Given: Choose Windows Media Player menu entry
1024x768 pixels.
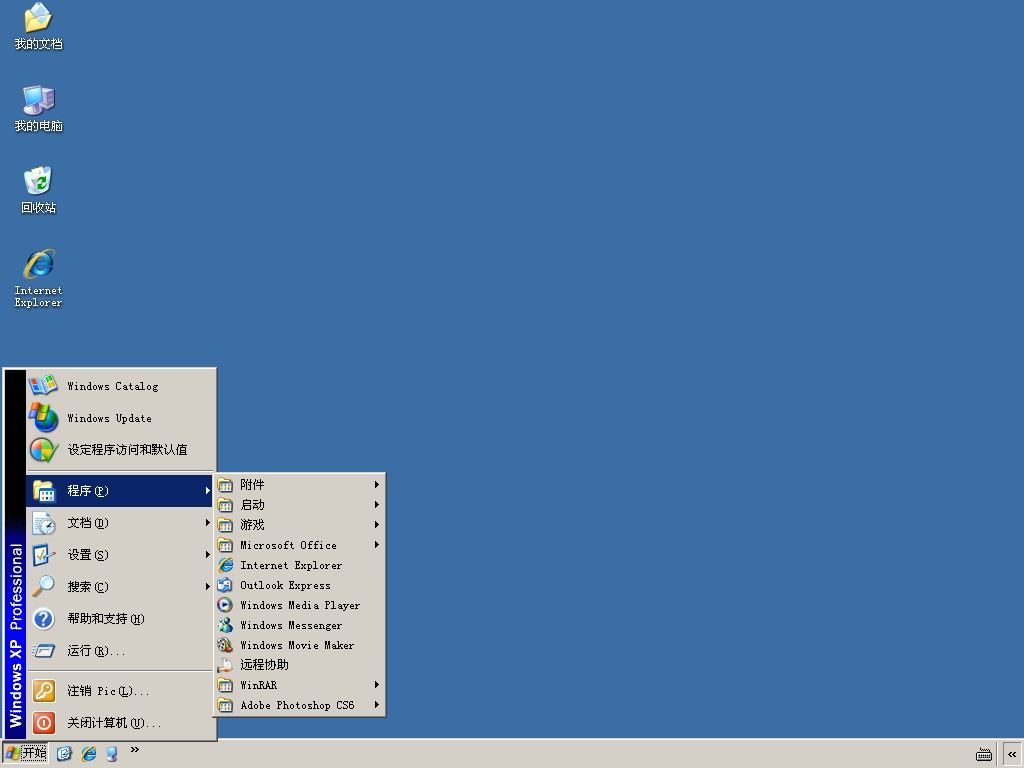Looking at the screenshot, I should point(300,605).
